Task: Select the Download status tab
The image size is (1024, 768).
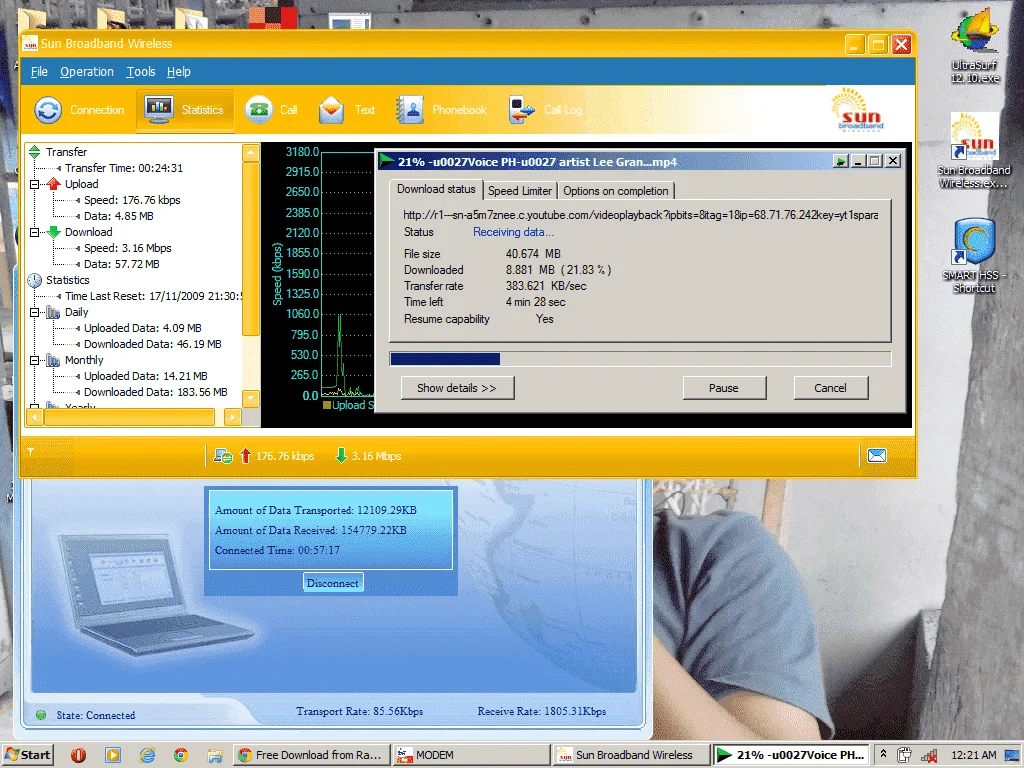Action: click(x=436, y=189)
